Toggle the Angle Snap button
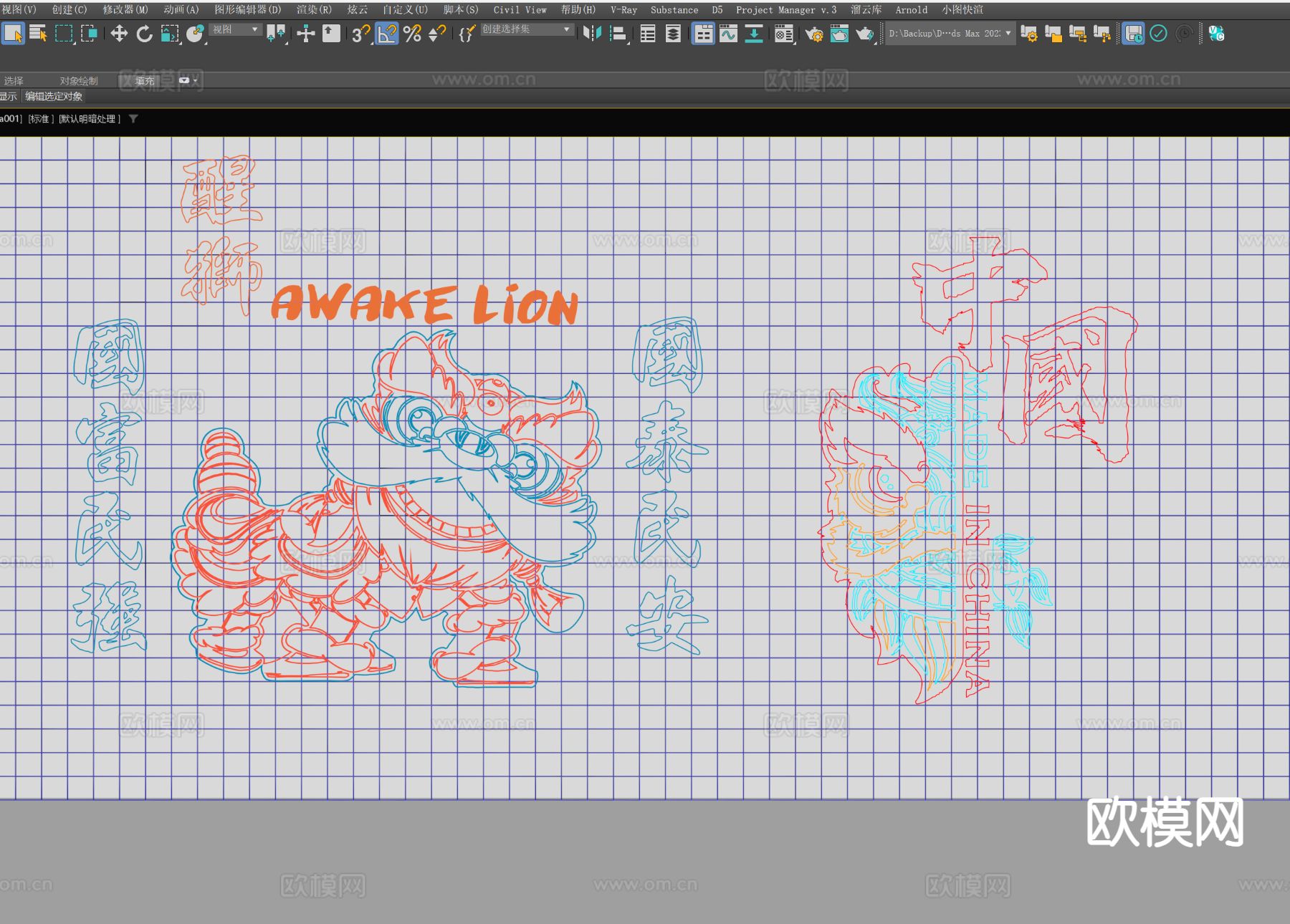 point(386,34)
